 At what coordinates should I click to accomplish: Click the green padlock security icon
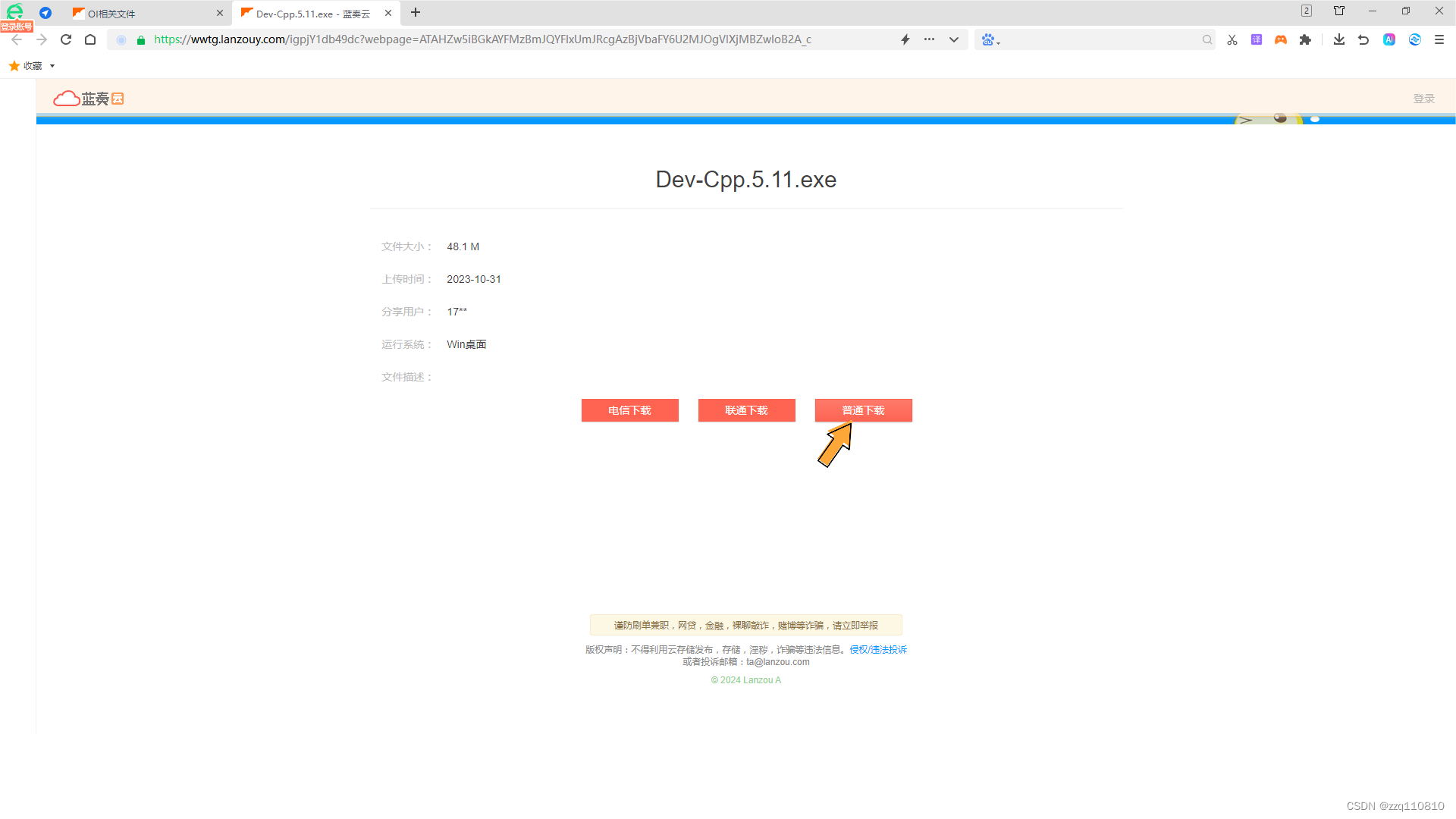pyautogui.click(x=141, y=39)
